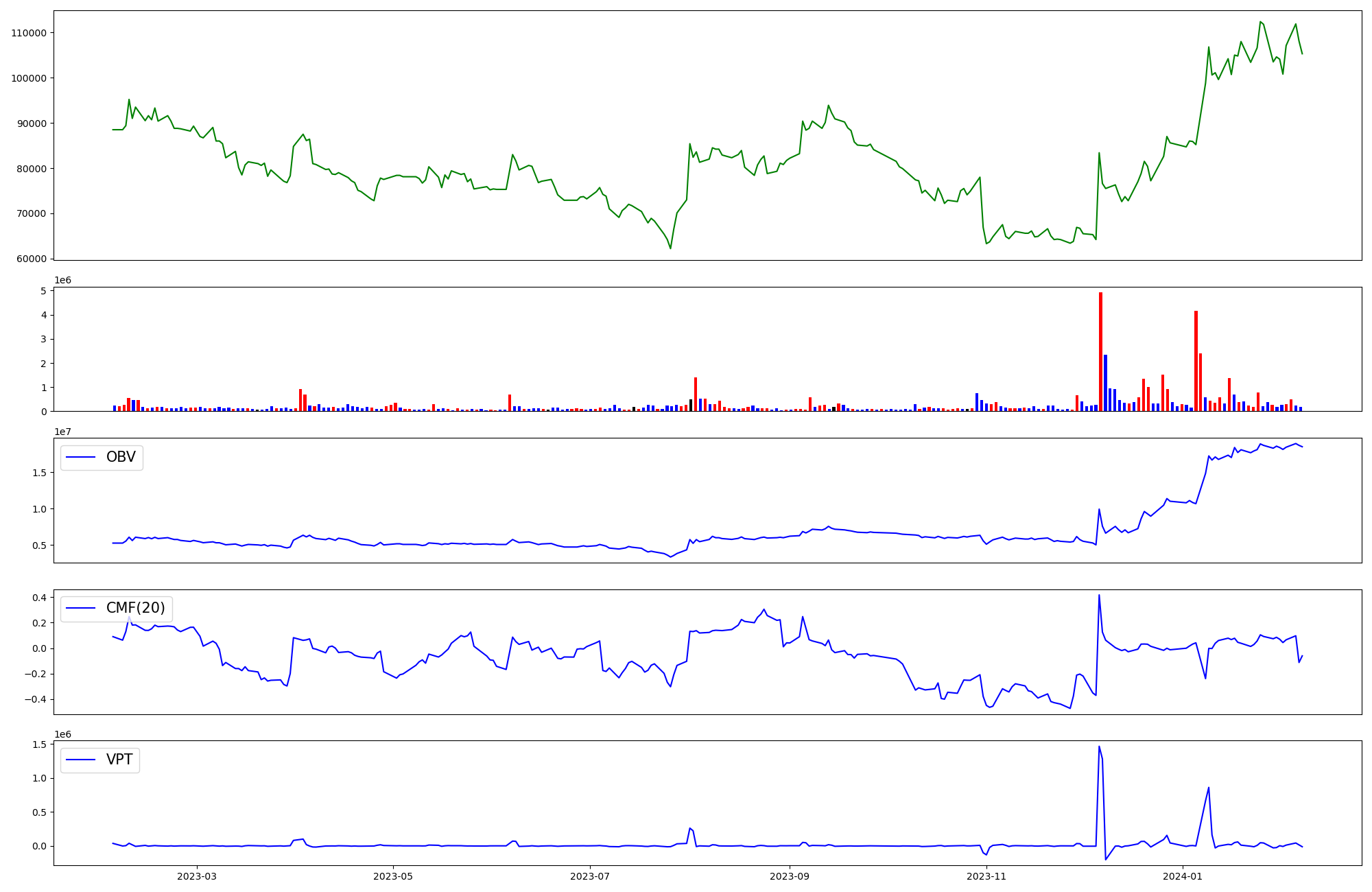Click the second tallest red volume bar
This screenshot has width=1372, height=892.
[1196, 361]
